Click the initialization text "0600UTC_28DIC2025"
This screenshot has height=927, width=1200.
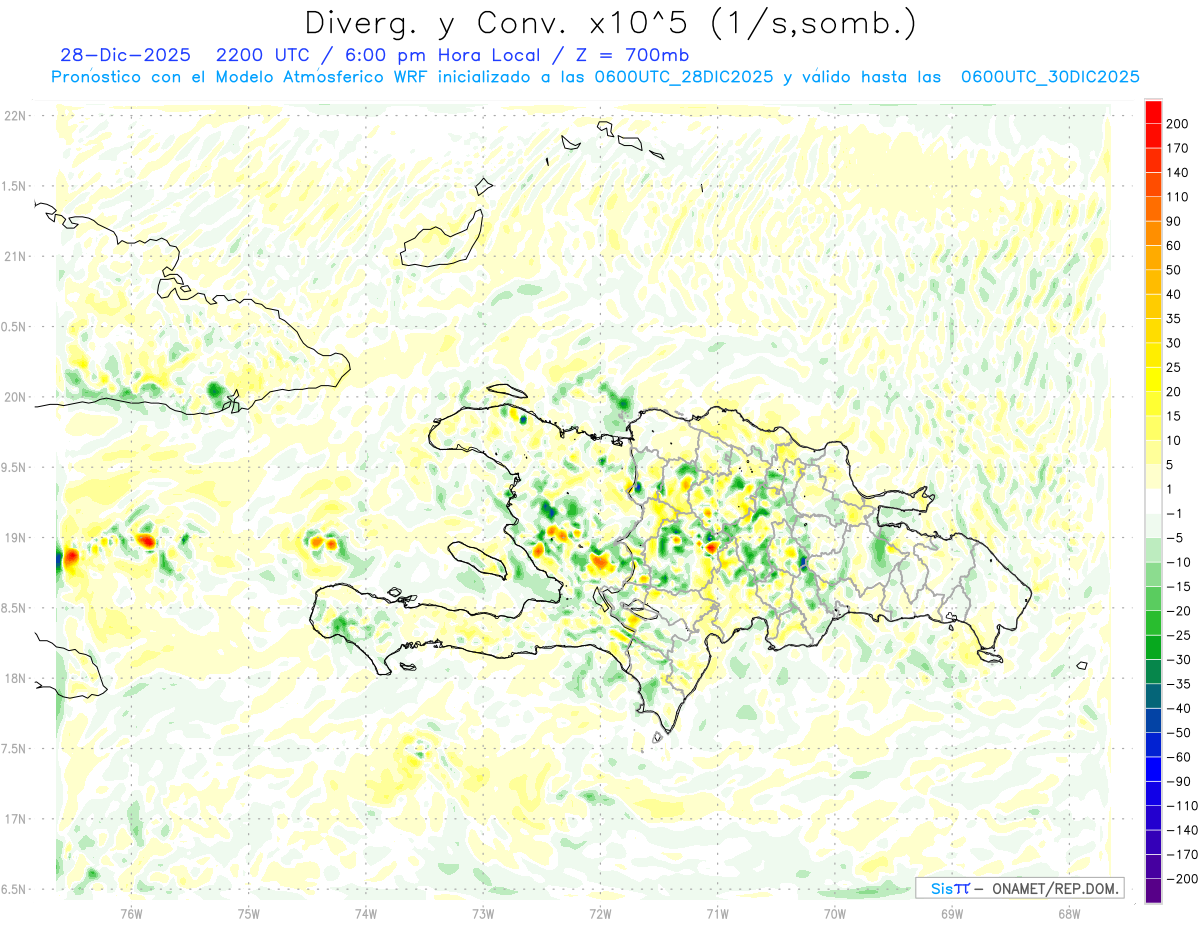click(683, 77)
